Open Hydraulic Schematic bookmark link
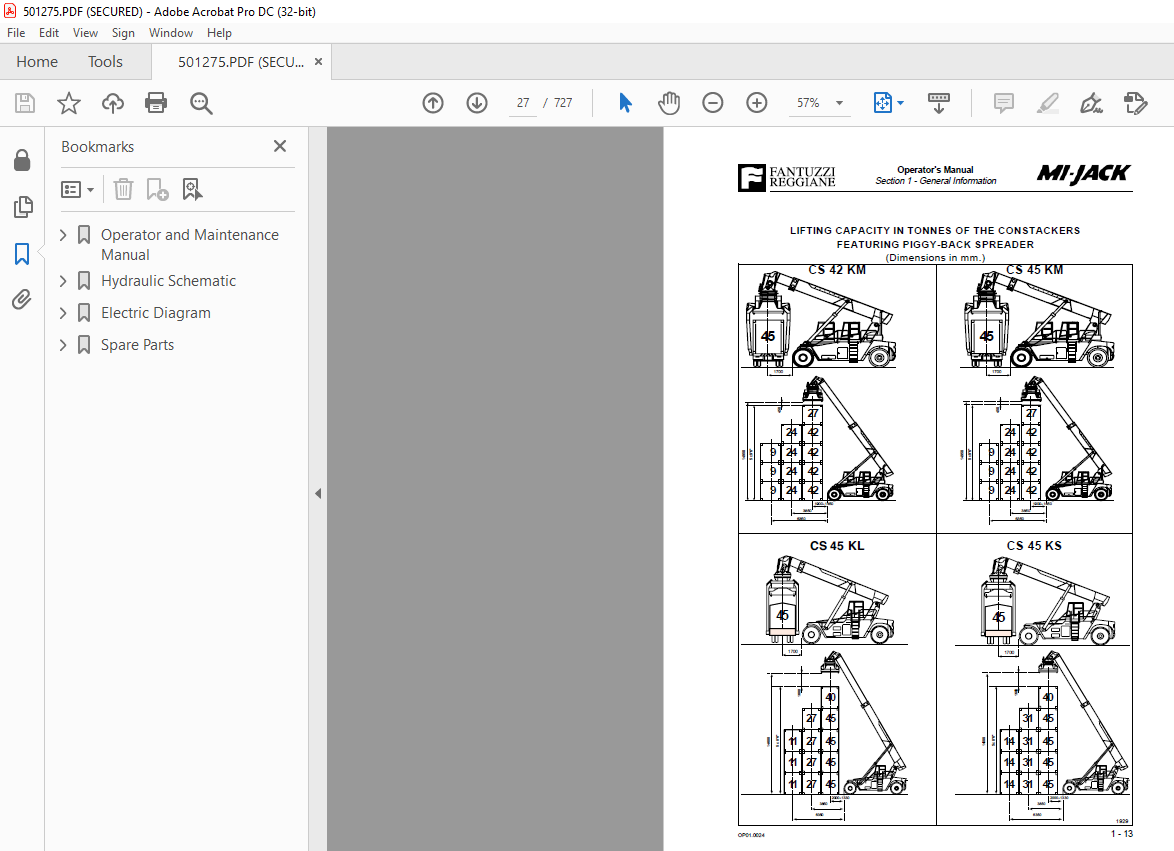The width and height of the screenshot is (1174, 851). [168, 281]
